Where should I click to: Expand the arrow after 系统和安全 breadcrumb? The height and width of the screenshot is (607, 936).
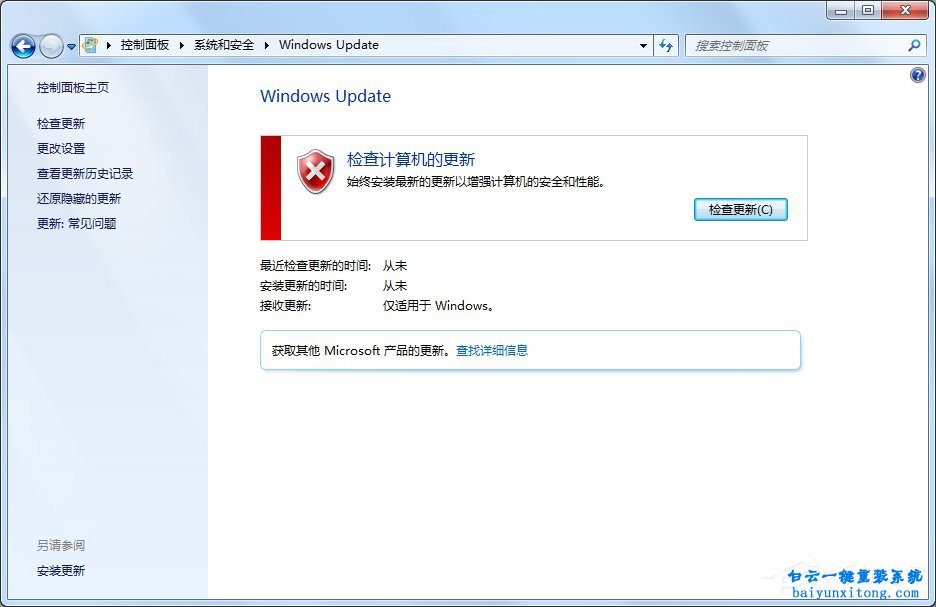(x=267, y=45)
